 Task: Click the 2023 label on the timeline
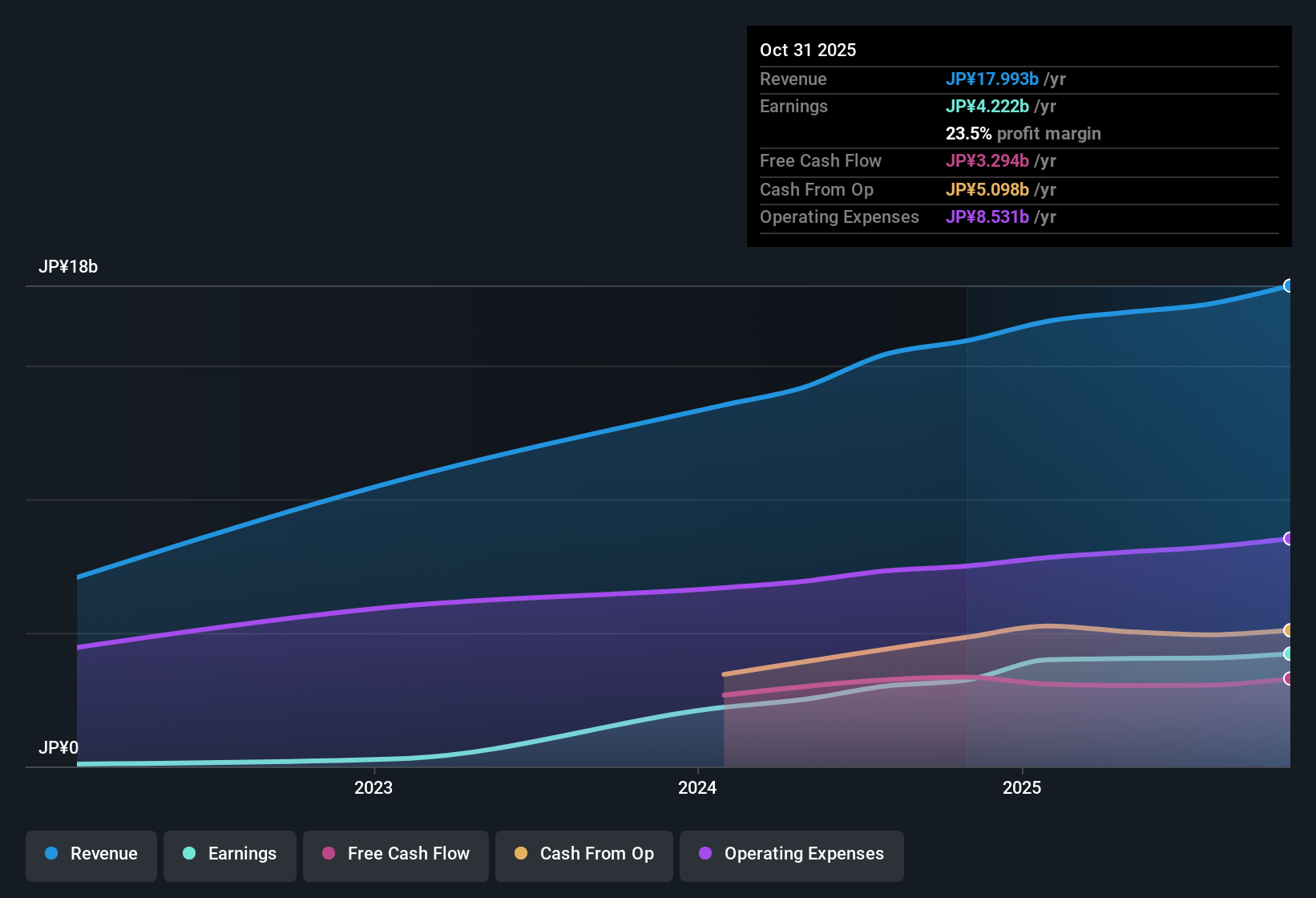(x=372, y=788)
